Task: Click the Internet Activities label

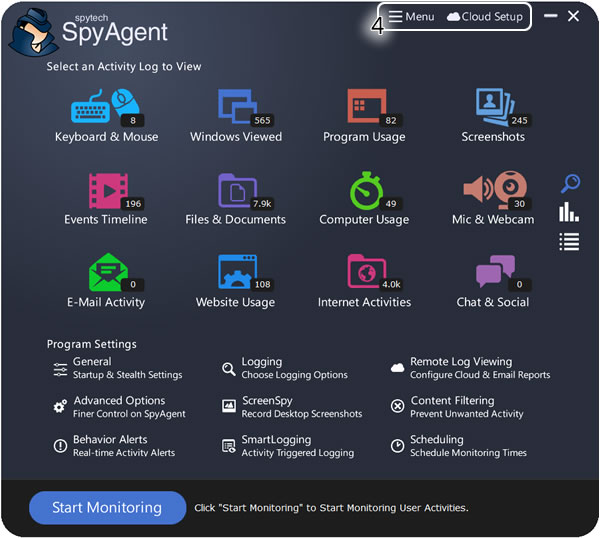Action: (364, 302)
